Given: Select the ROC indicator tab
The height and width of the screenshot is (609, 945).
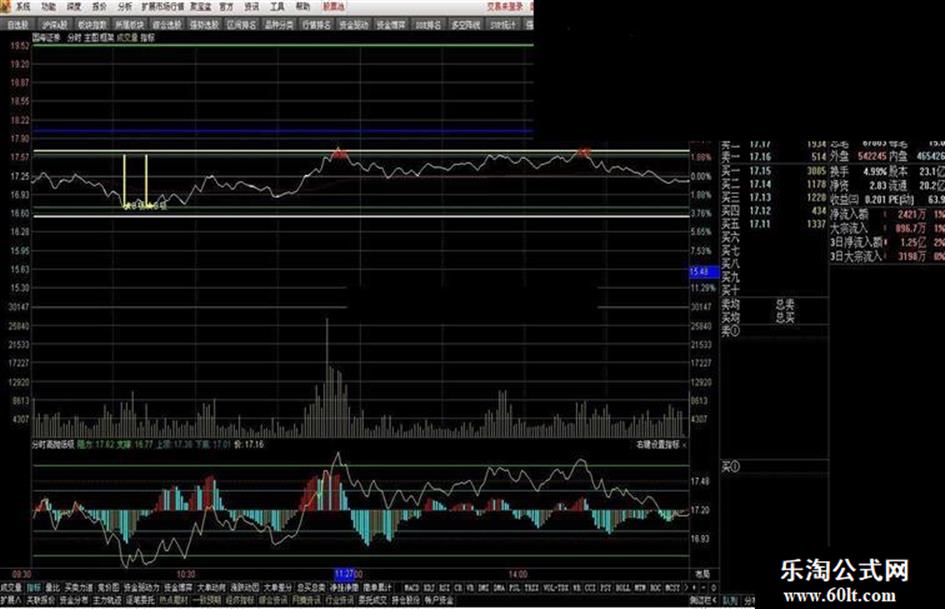Looking at the screenshot, I should click(656, 587).
